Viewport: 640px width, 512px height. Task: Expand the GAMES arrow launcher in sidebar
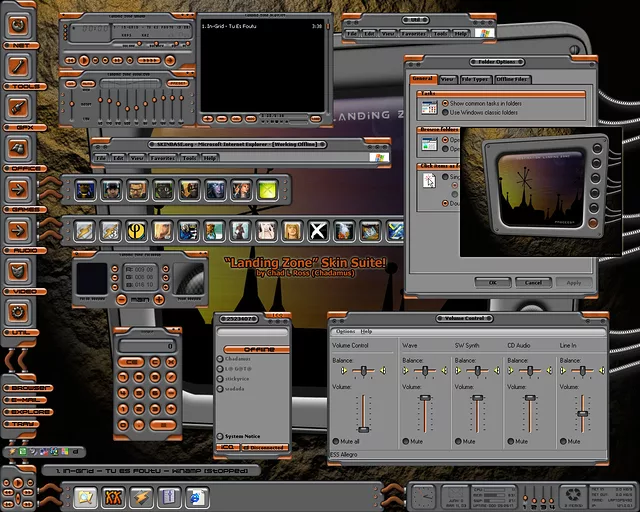coord(19,189)
